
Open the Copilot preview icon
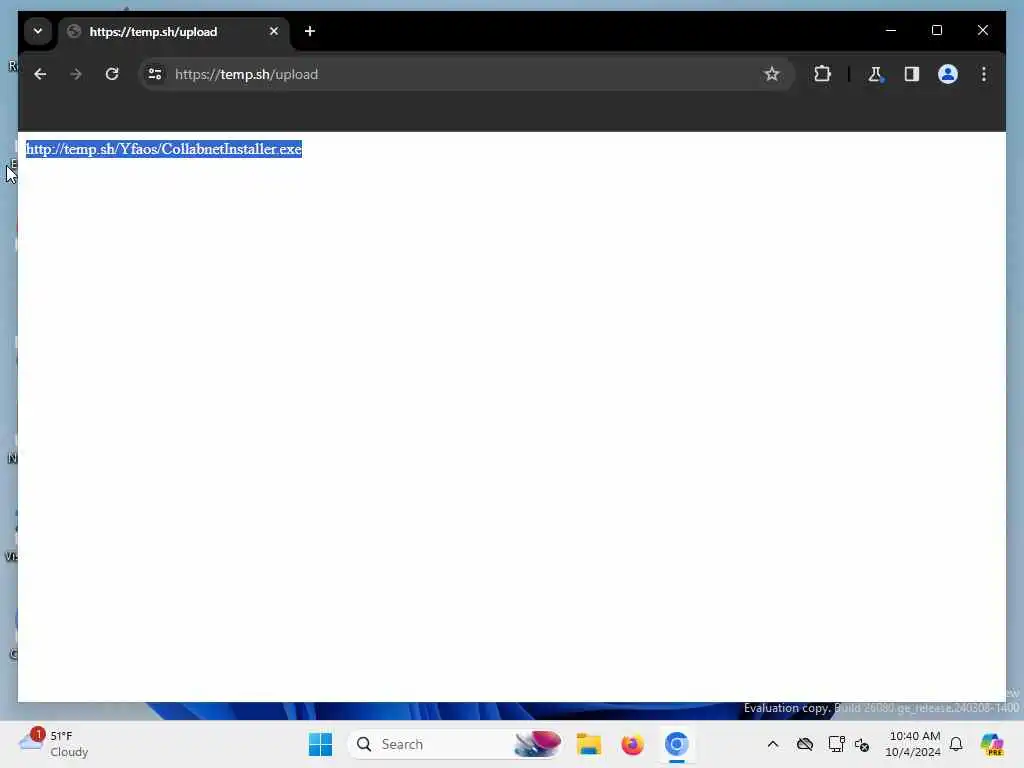[991, 744]
